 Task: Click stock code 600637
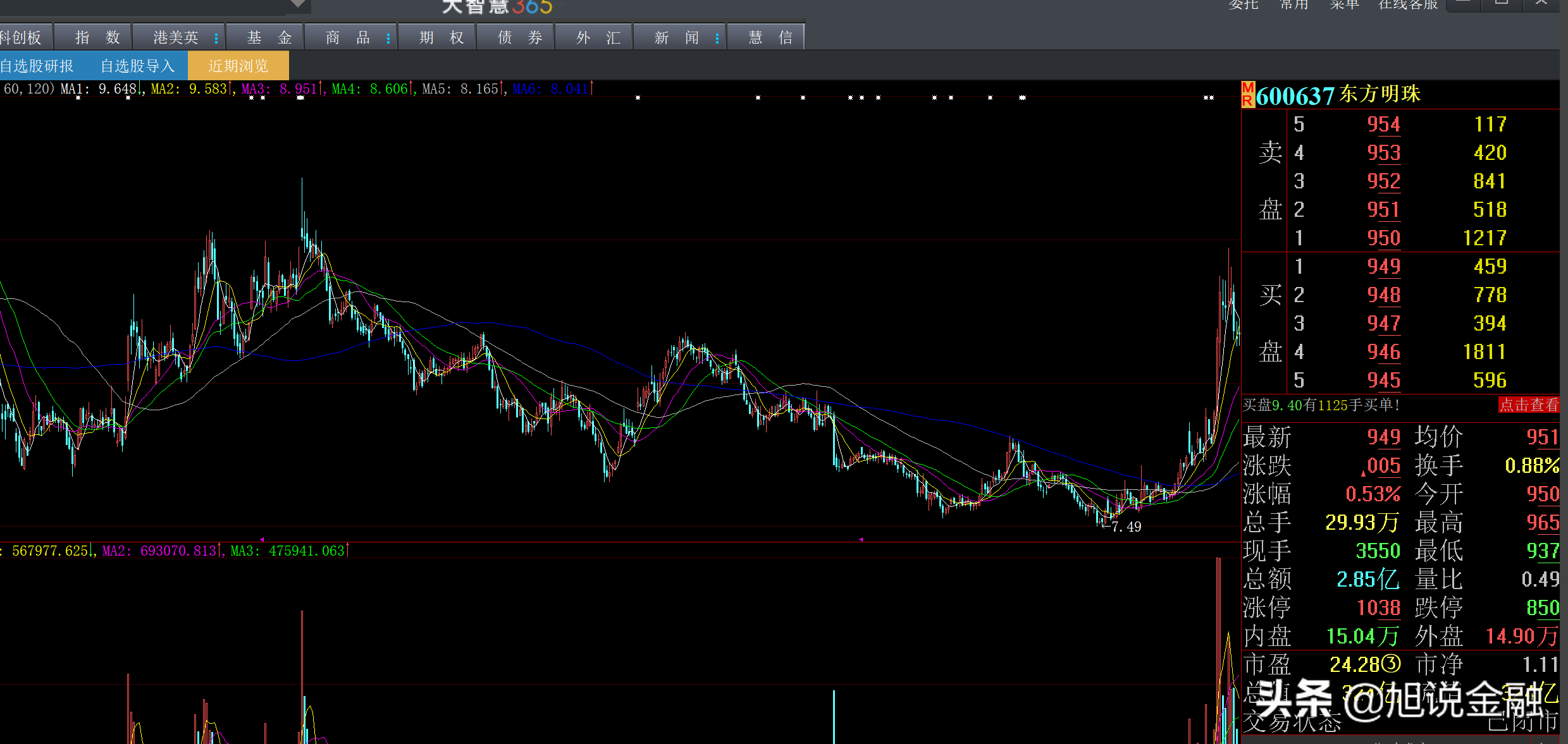(x=1295, y=96)
